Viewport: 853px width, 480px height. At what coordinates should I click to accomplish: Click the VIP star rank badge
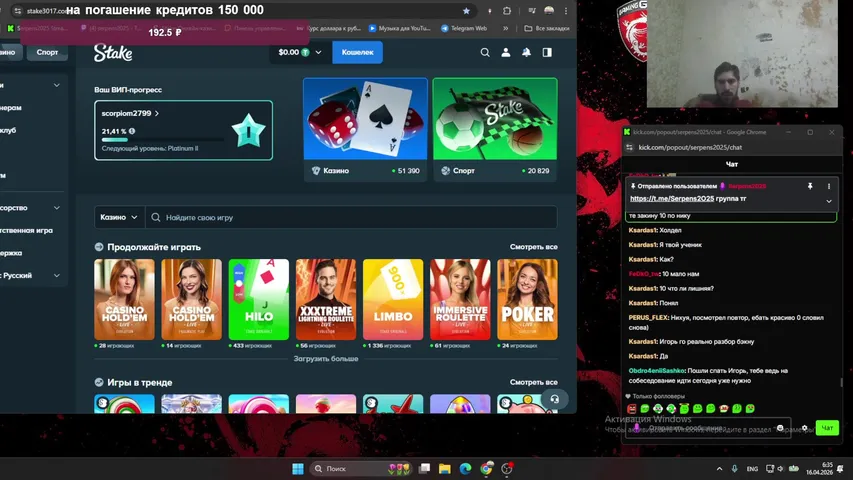point(249,131)
